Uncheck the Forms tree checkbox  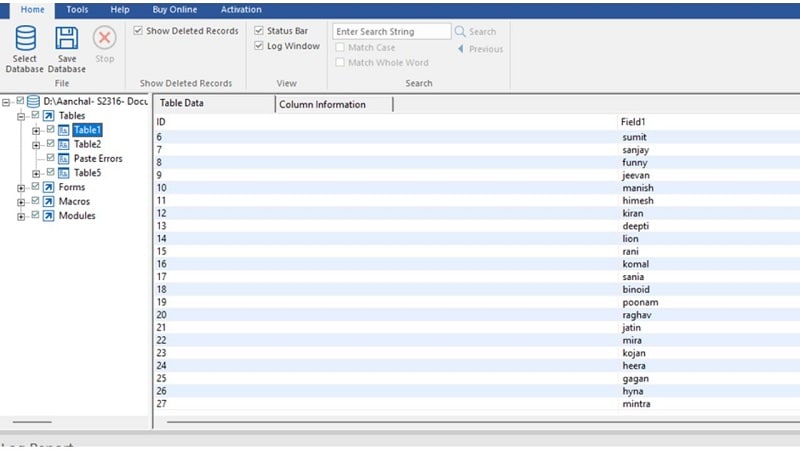pyautogui.click(x=35, y=186)
